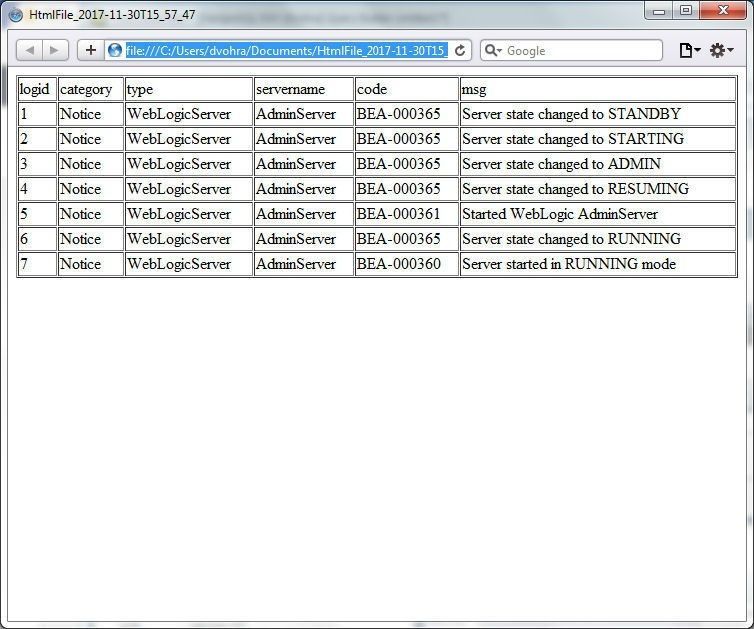
Task: Click the 'category' header cell
Action: pyautogui.click(x=90, y=89)
